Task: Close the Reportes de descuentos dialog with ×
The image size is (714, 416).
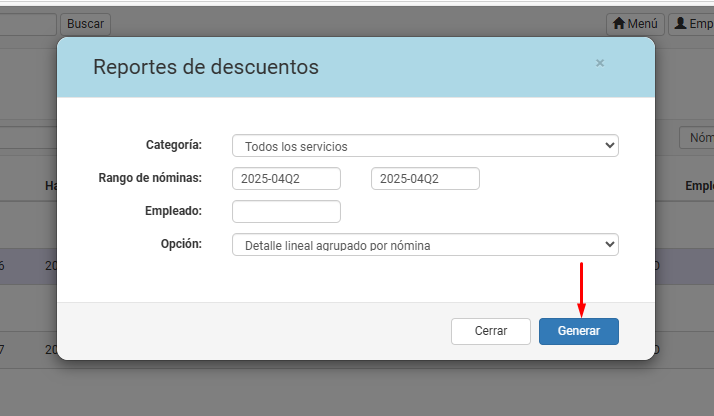Action: coord(600,63)
